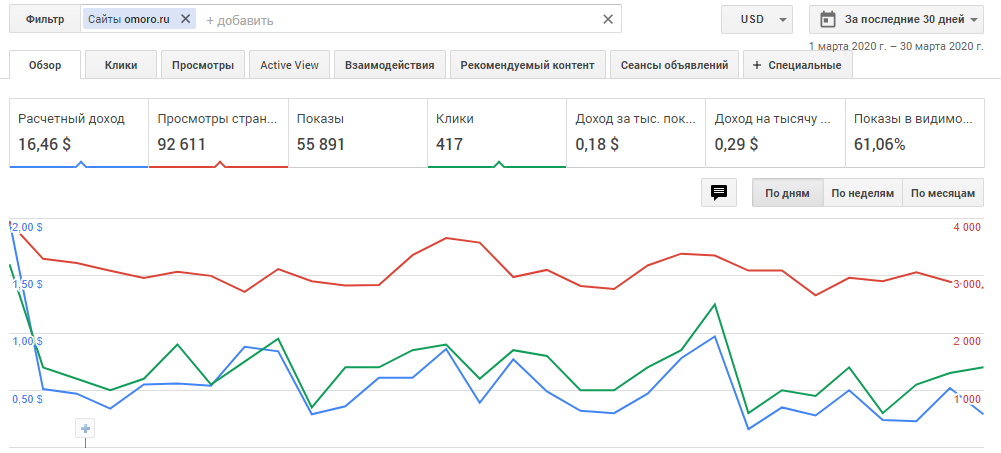This screenshot has width=1001, height=453.
Task: Click the '1,00 $' left axis label
Action: tap(27, 341)
